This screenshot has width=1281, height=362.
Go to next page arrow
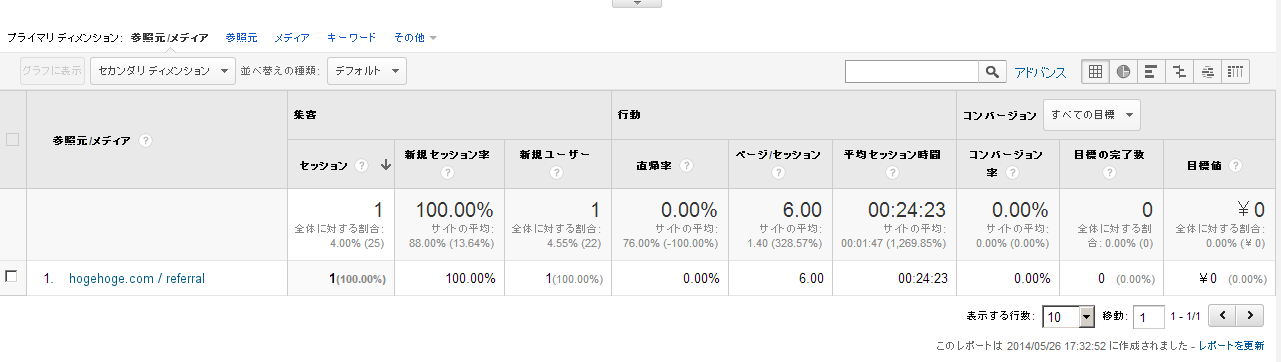(x=1250, y=316)
